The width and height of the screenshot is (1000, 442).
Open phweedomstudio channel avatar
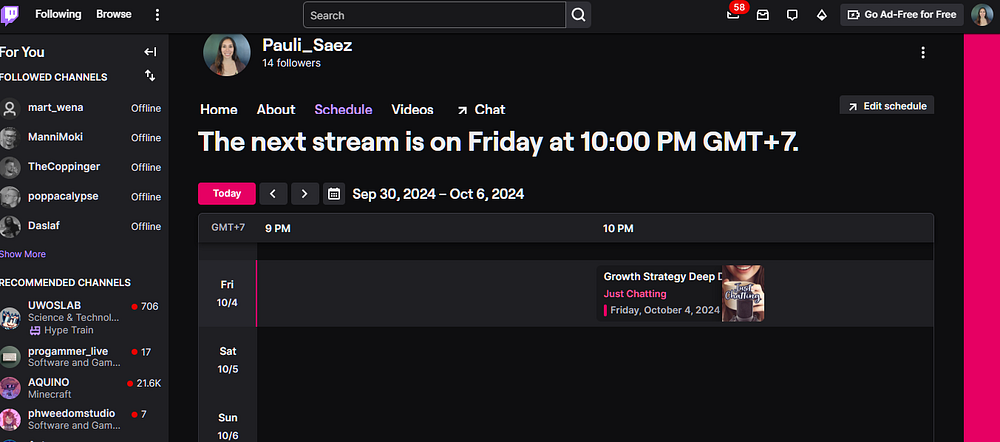pos(10,419)
